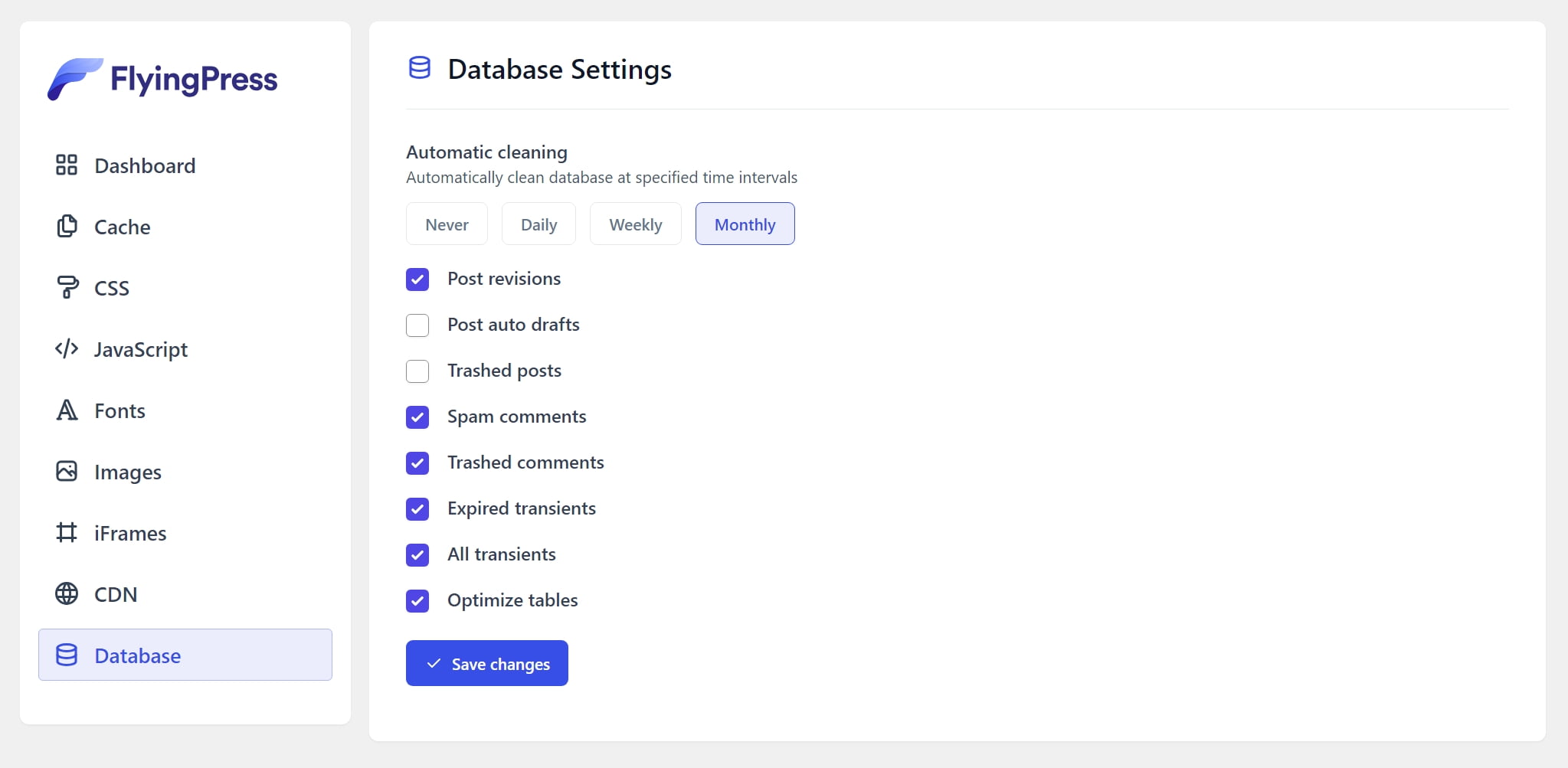Select Monthly cleaning interval
Image resolution: width=1568 pixels, height=768 pixels.
point(745,224)
